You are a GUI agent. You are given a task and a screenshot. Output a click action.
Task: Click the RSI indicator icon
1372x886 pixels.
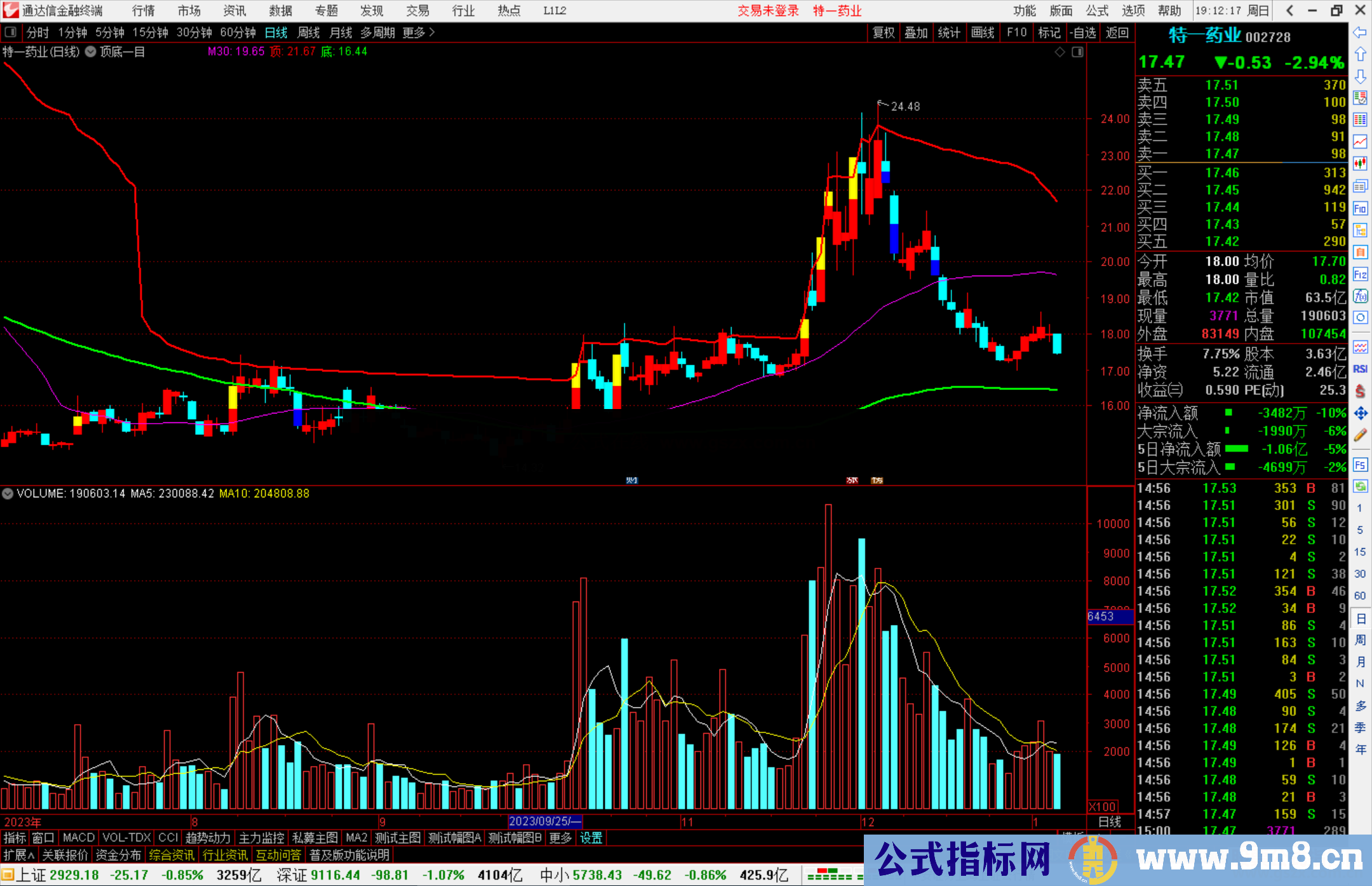[x=1360, y=369]
